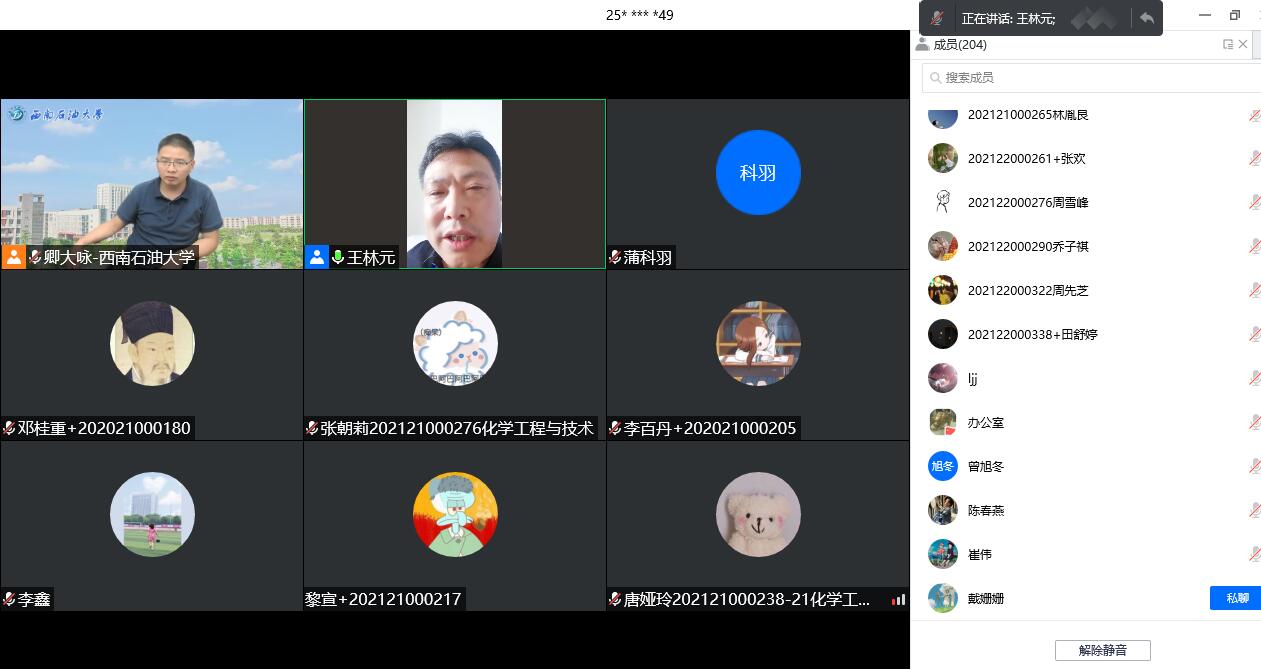Click the signal strength icon on 唐娅玲's tile
1261x669 pixels.
click(898, 599)
